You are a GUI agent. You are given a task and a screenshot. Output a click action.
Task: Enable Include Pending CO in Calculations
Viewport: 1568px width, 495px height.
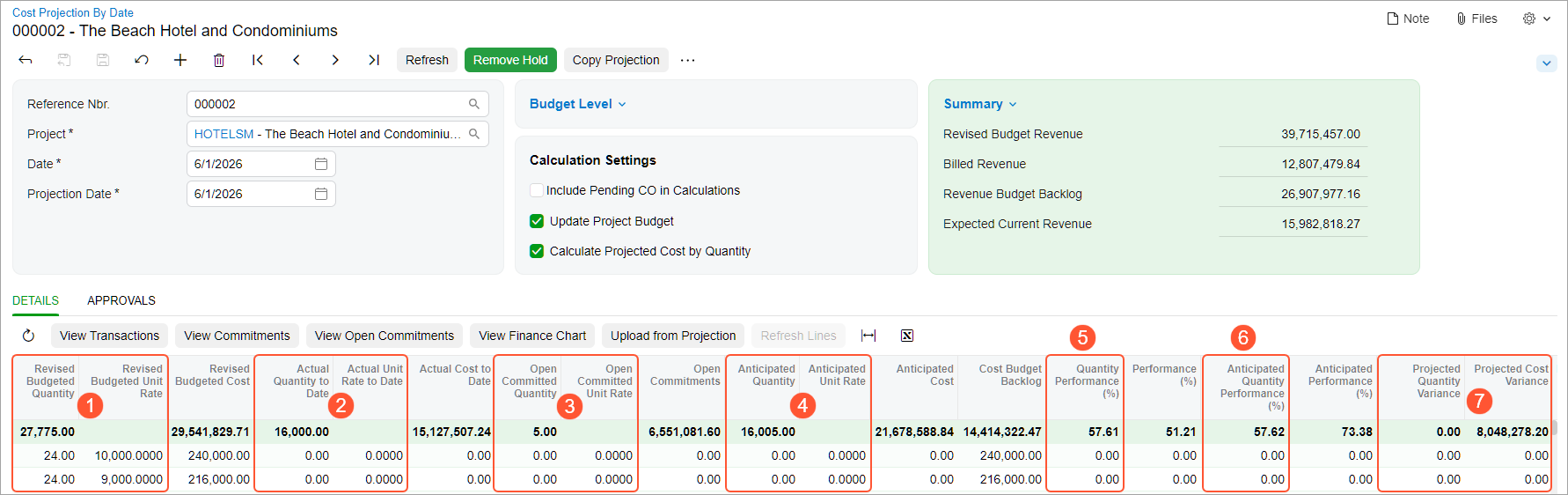[536, 190]
